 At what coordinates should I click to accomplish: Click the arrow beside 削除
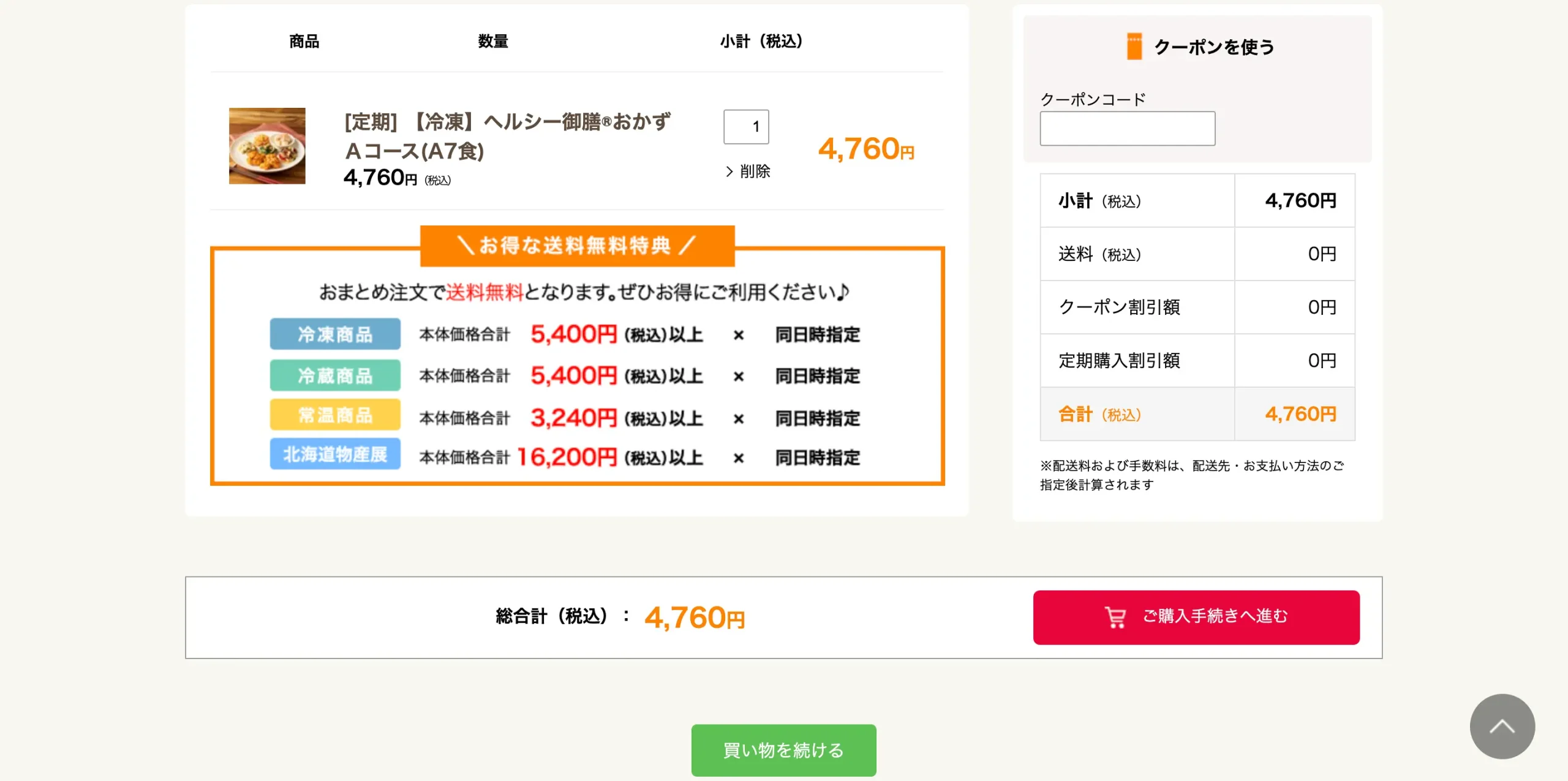[x=729, y=172]
